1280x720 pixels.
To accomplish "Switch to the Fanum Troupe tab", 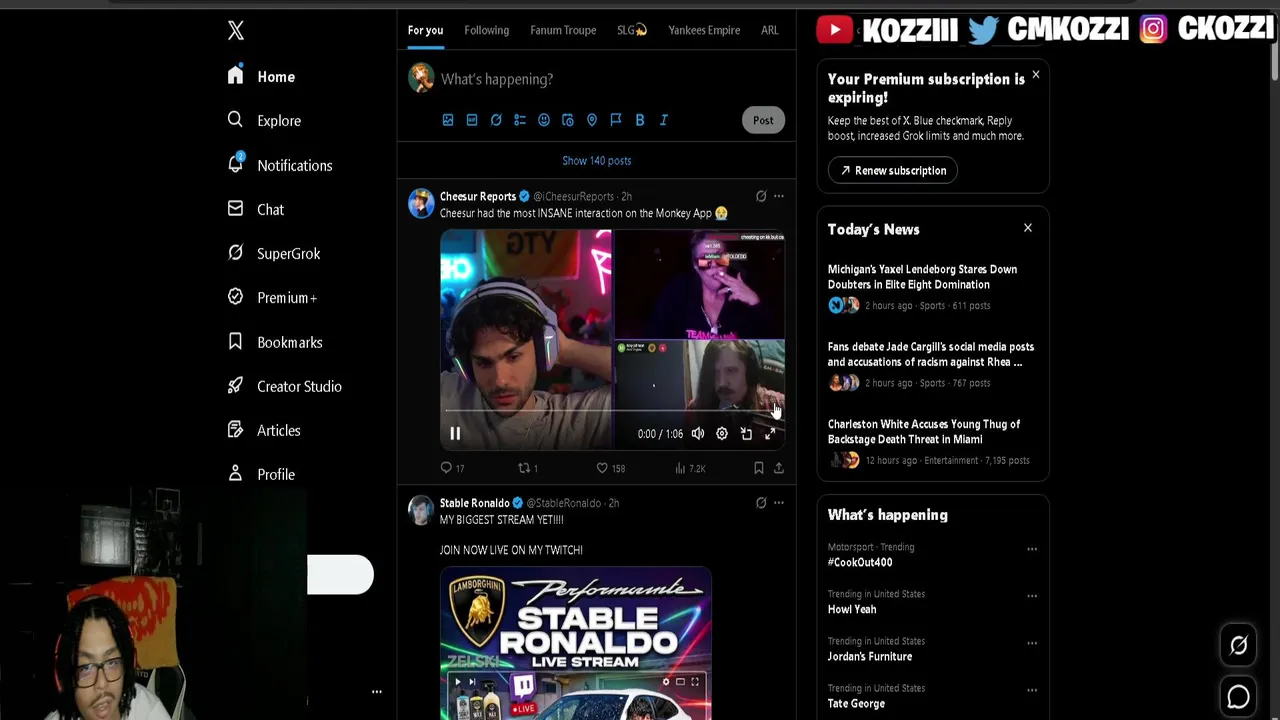I will point(563,30).
